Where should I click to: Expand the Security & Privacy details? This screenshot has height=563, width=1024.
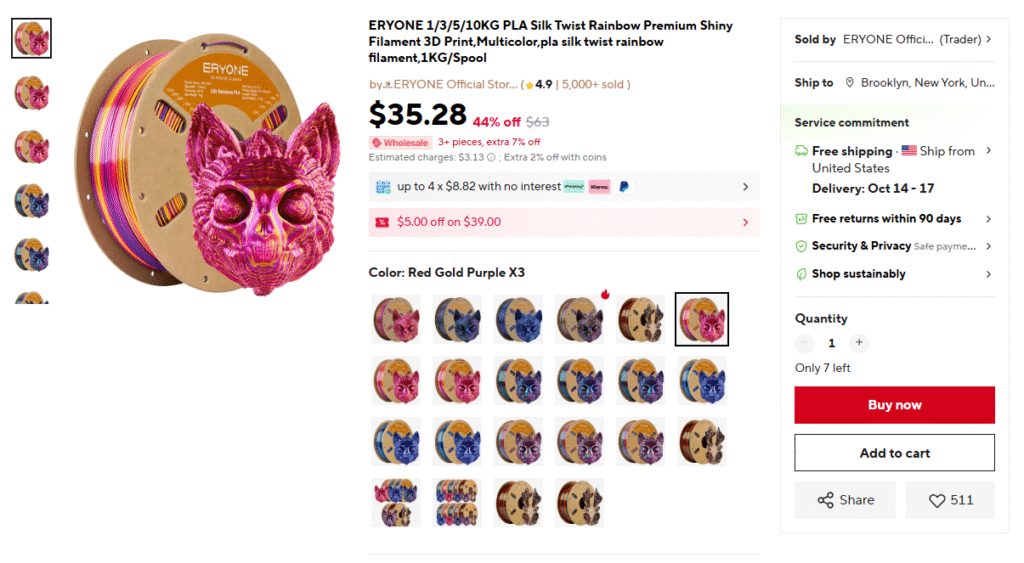[x=988, y=246]
